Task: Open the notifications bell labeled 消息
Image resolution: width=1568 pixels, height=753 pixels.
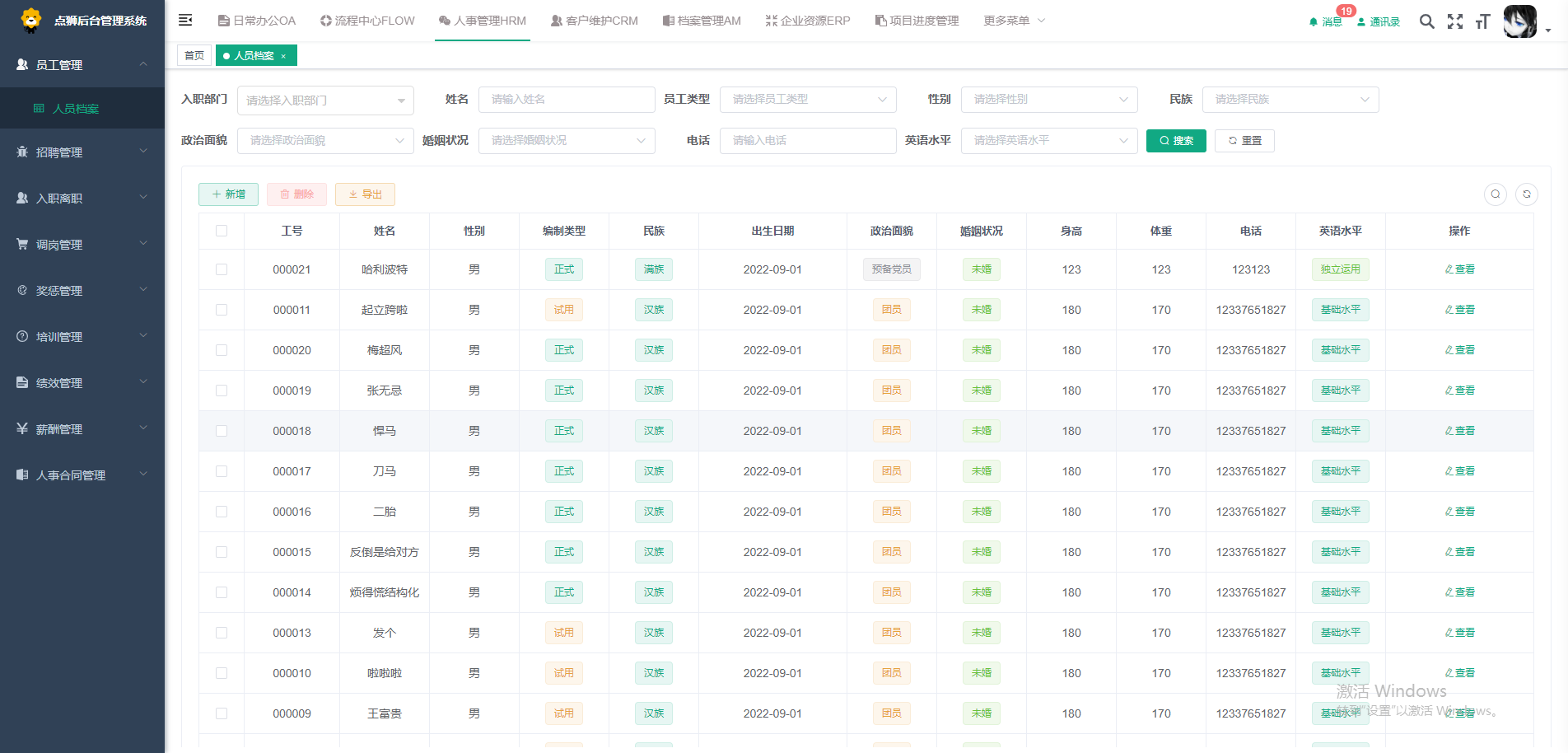Action: click(1325, 21)
